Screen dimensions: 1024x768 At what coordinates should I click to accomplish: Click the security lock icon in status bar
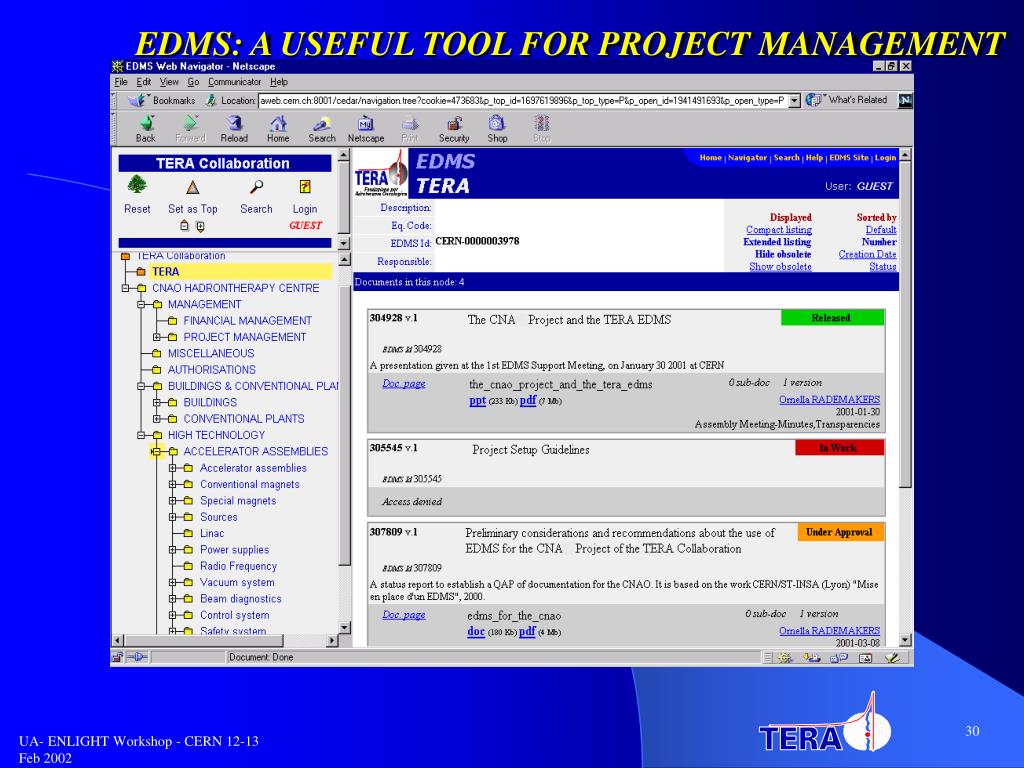(117, 657)
